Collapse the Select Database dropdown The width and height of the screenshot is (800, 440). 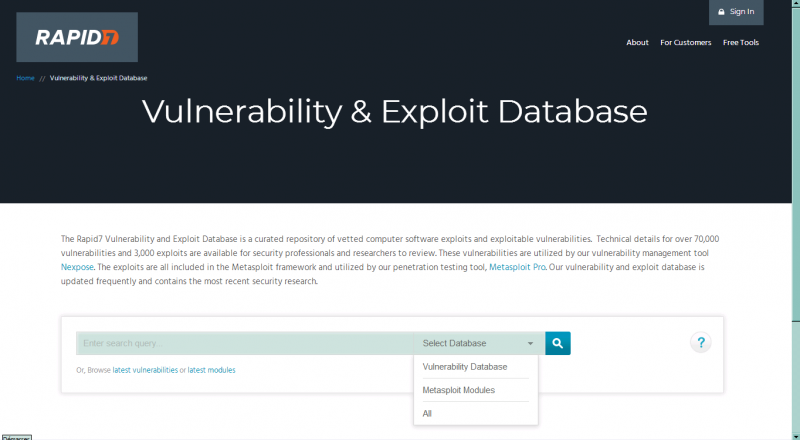pos(478,343)
